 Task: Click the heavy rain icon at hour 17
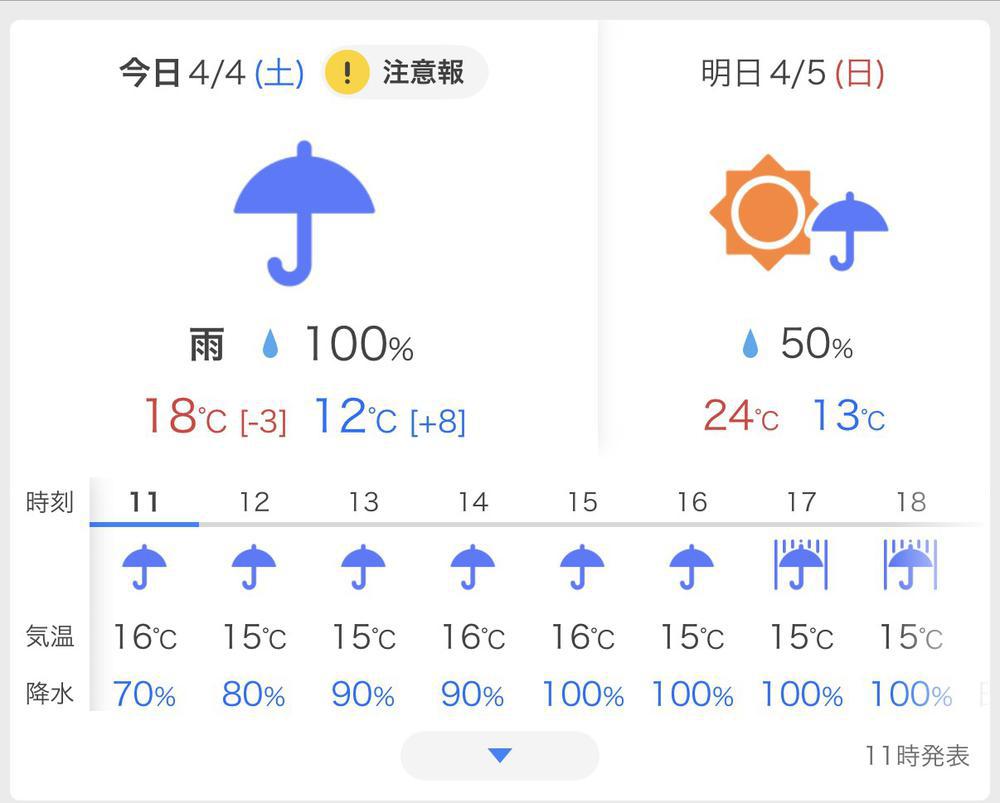pos(801,565)
